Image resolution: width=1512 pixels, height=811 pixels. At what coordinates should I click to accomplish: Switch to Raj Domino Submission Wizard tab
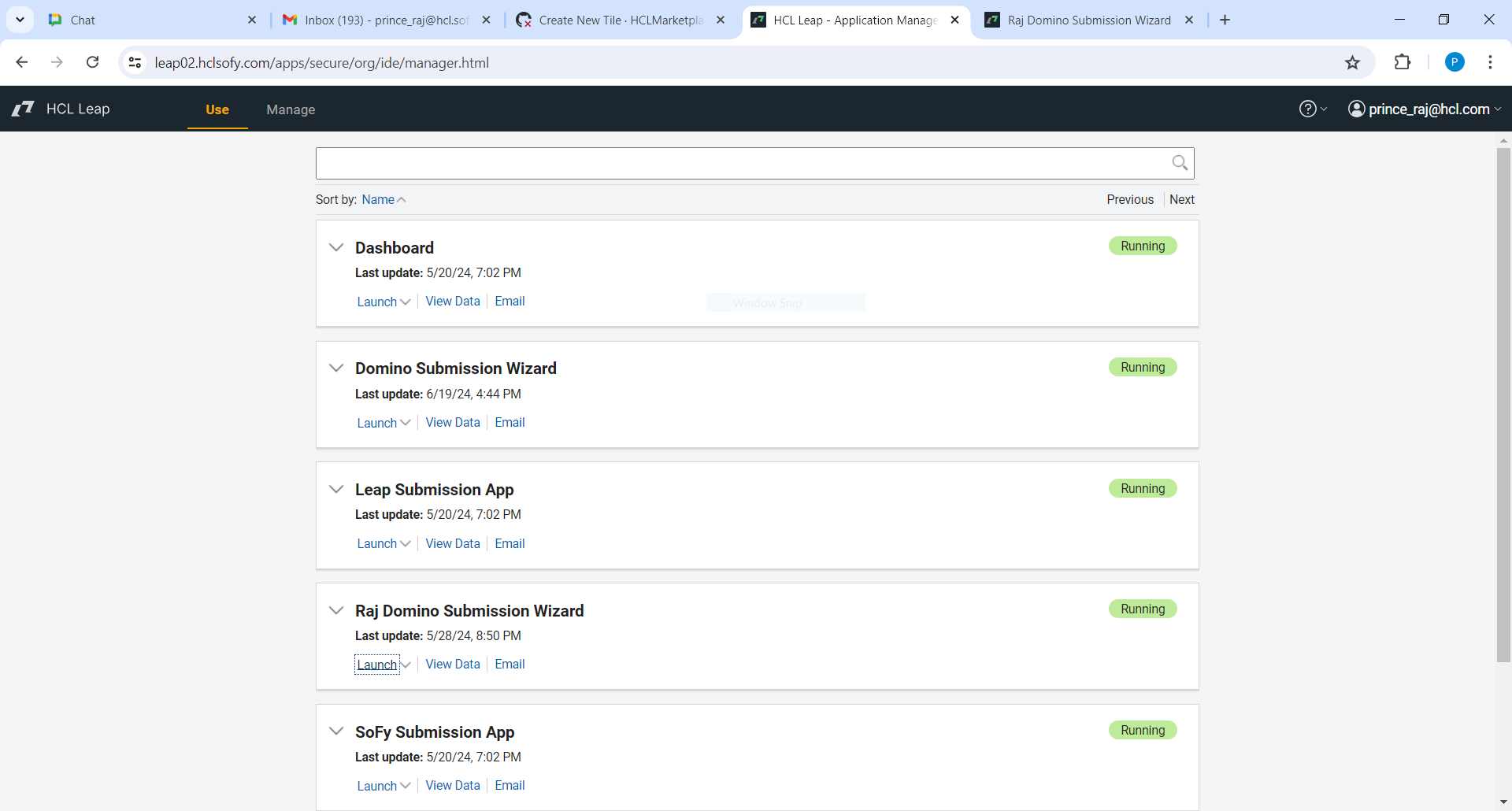[x=1090, y=20]
